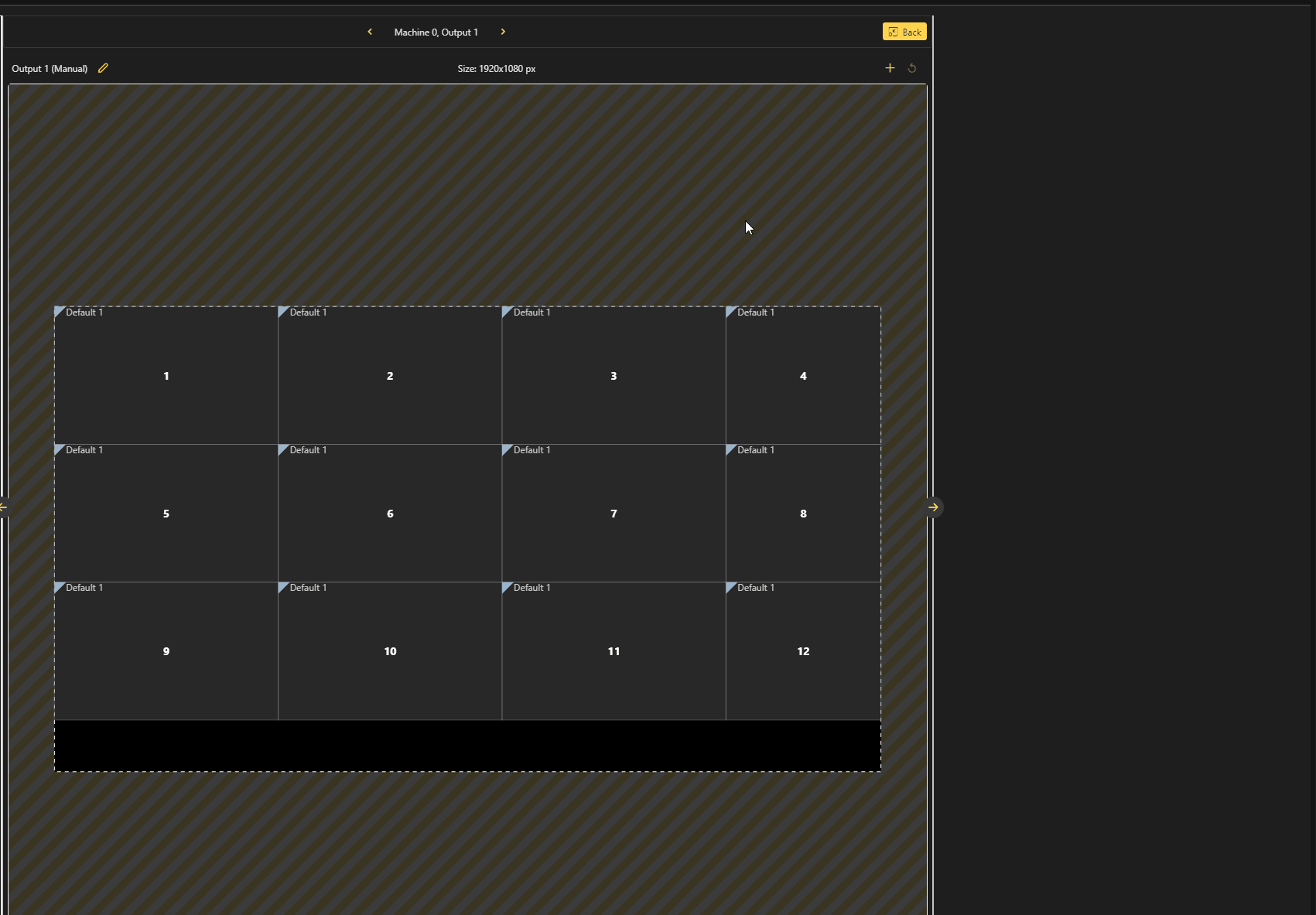Image resolution: width=1316 pixels, height=915 pixels.
Task: Click the pencil edit icon beside Output 1
Action: 103,68
